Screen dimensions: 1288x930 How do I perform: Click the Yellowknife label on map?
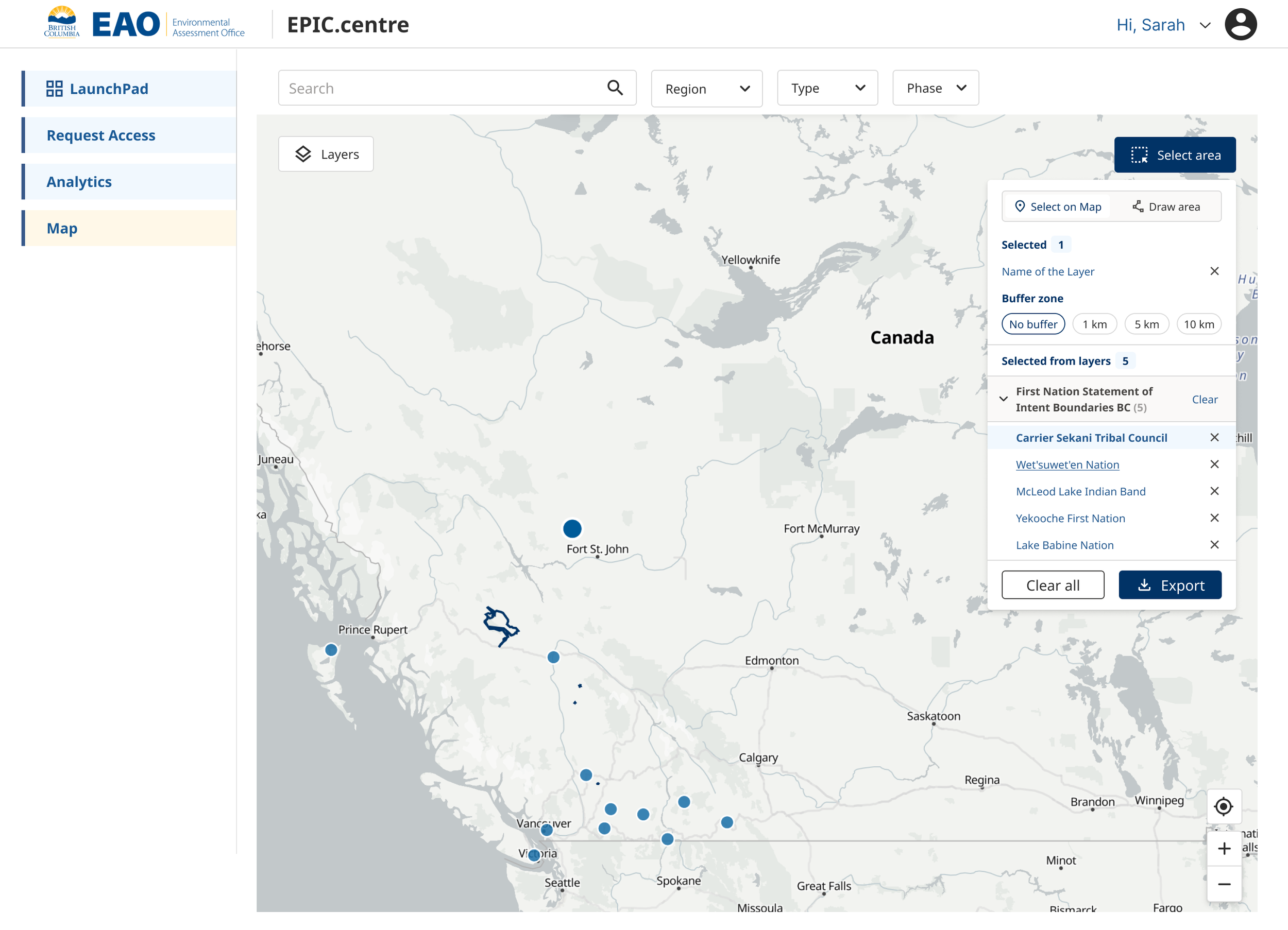750,260
